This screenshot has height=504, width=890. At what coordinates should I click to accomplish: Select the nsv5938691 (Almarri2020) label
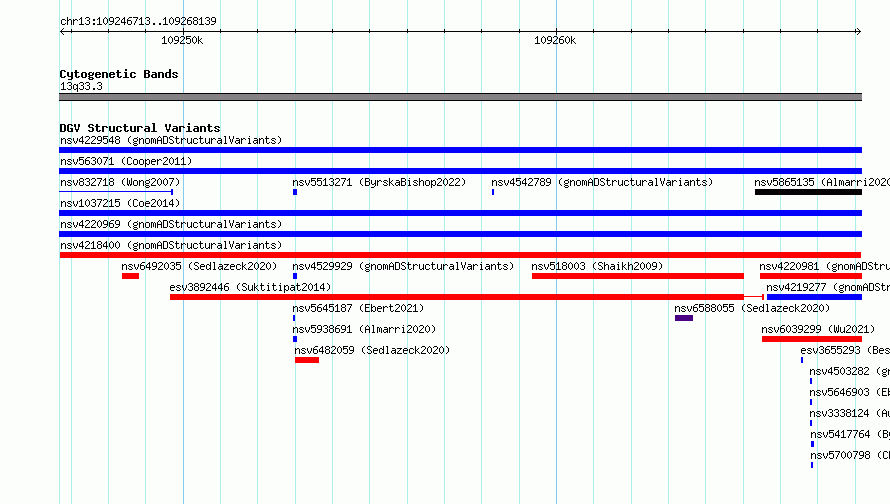(364, 329)
